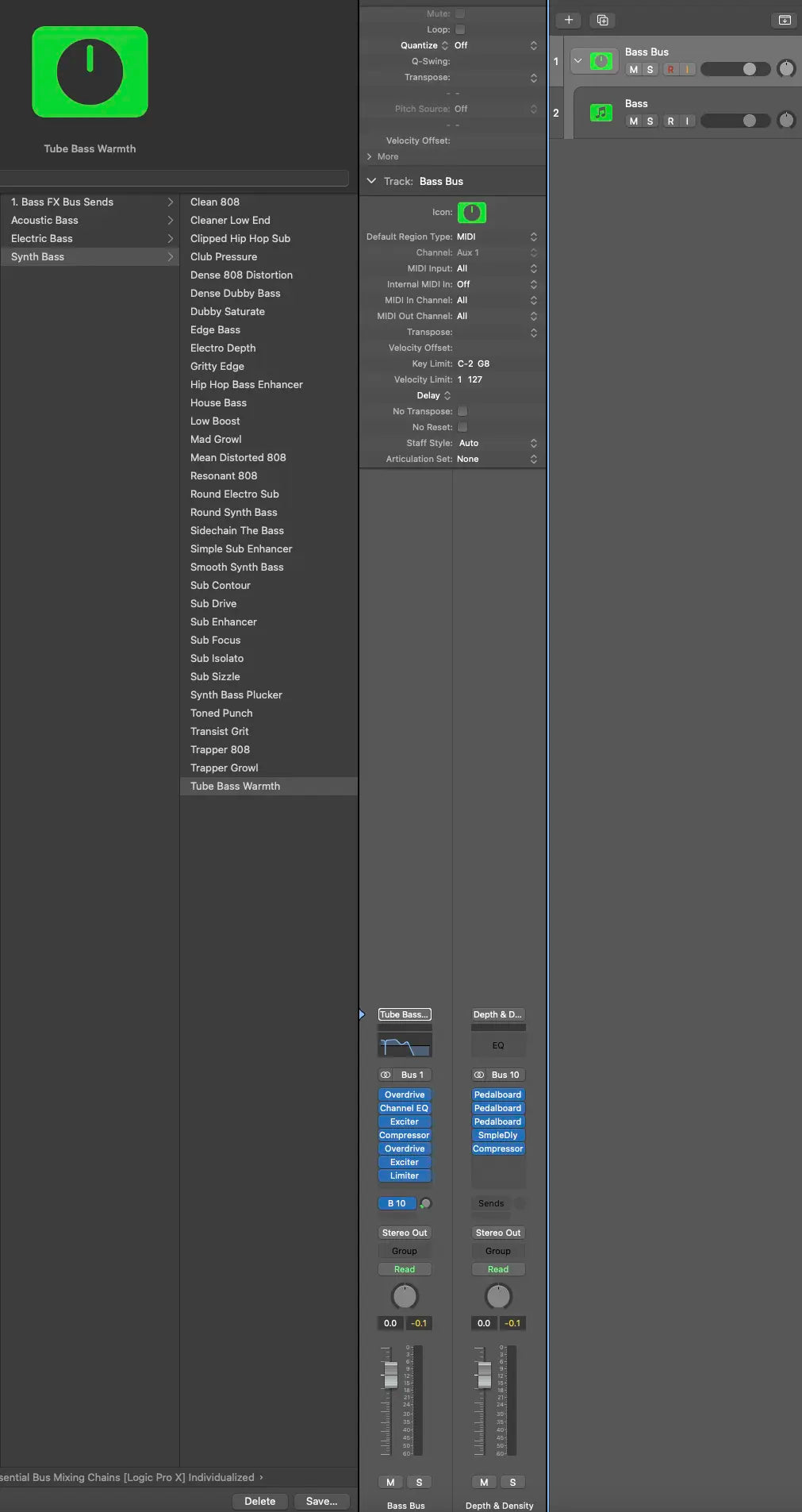Click the add track plus icon

[568, 20]
